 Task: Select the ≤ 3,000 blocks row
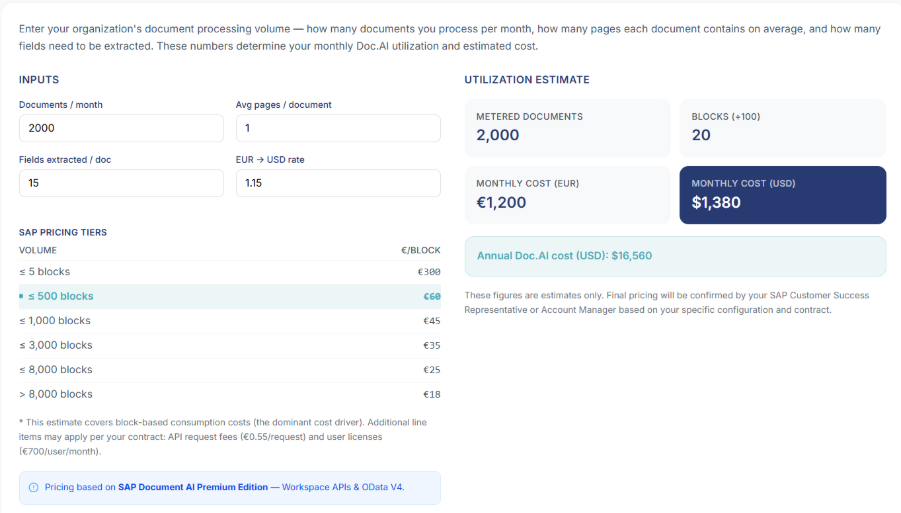pos(230,345)
